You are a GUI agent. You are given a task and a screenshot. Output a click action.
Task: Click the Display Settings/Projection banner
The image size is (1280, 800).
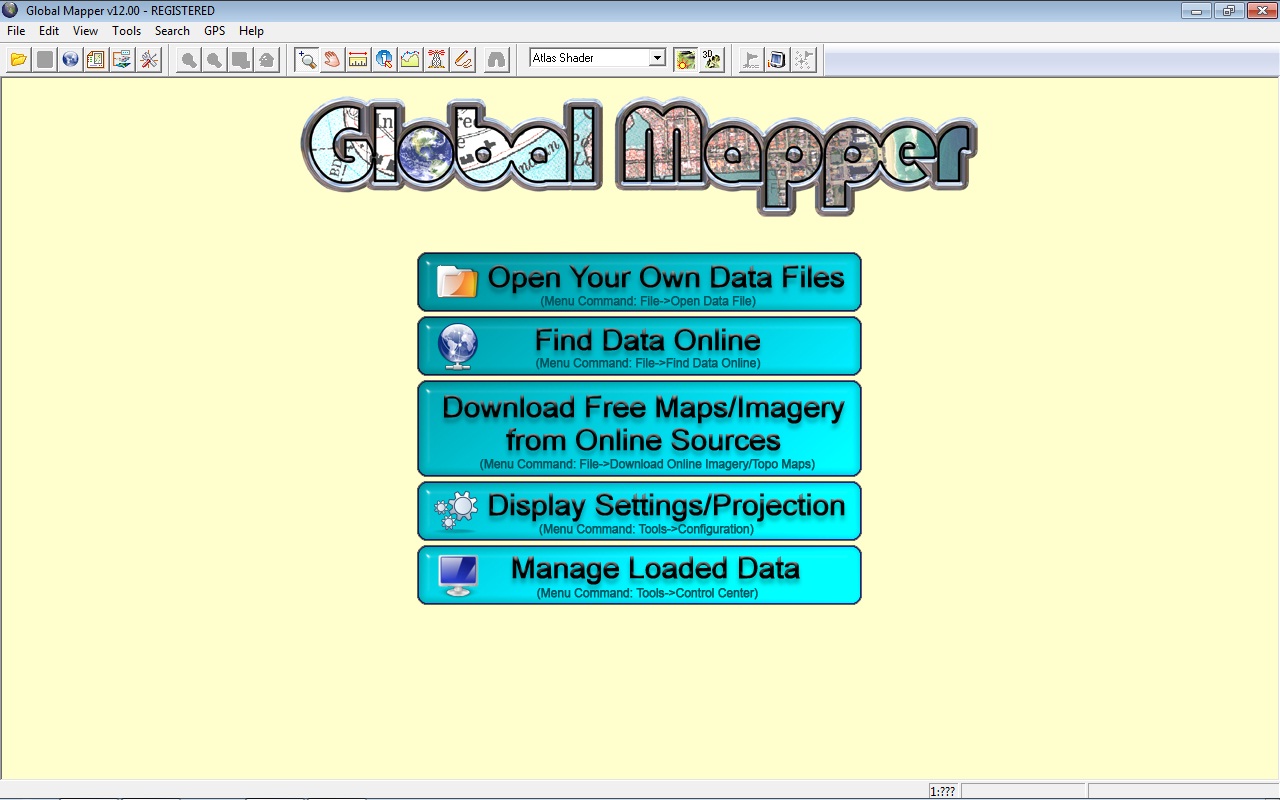(639, 511)
